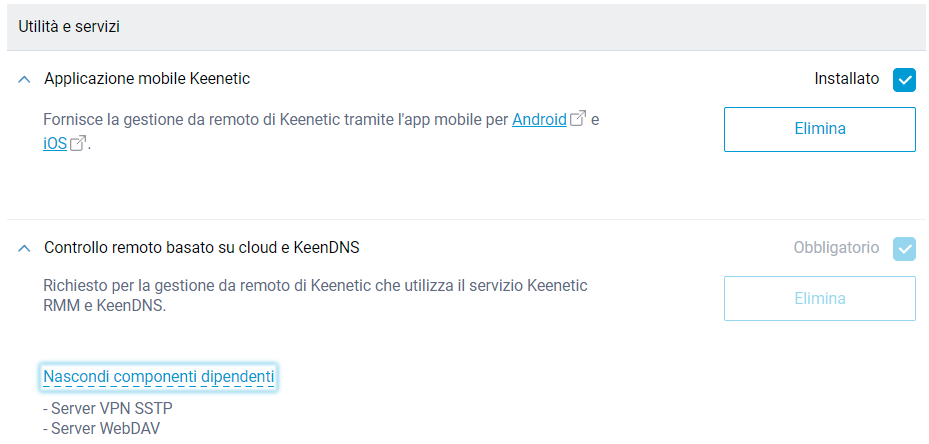
Task: Uncheck the Installato checkbox
Action: point(904,79)
